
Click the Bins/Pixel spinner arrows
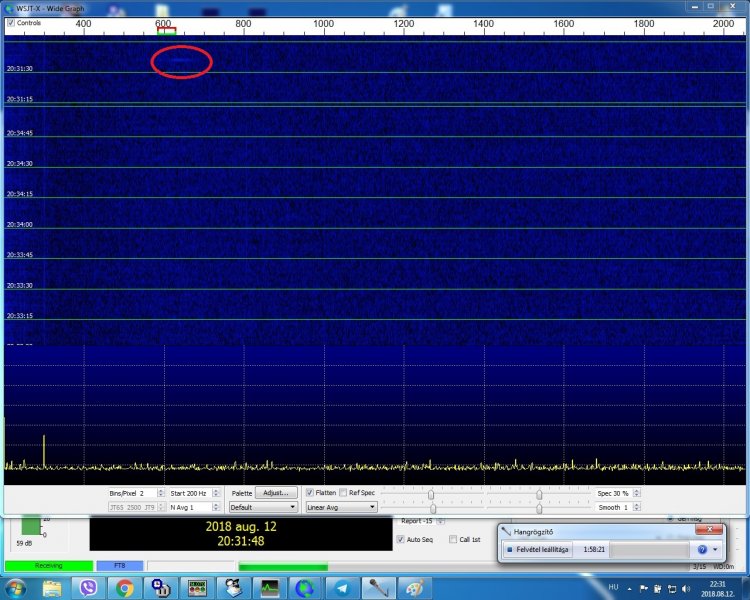(x=161, y=493)
